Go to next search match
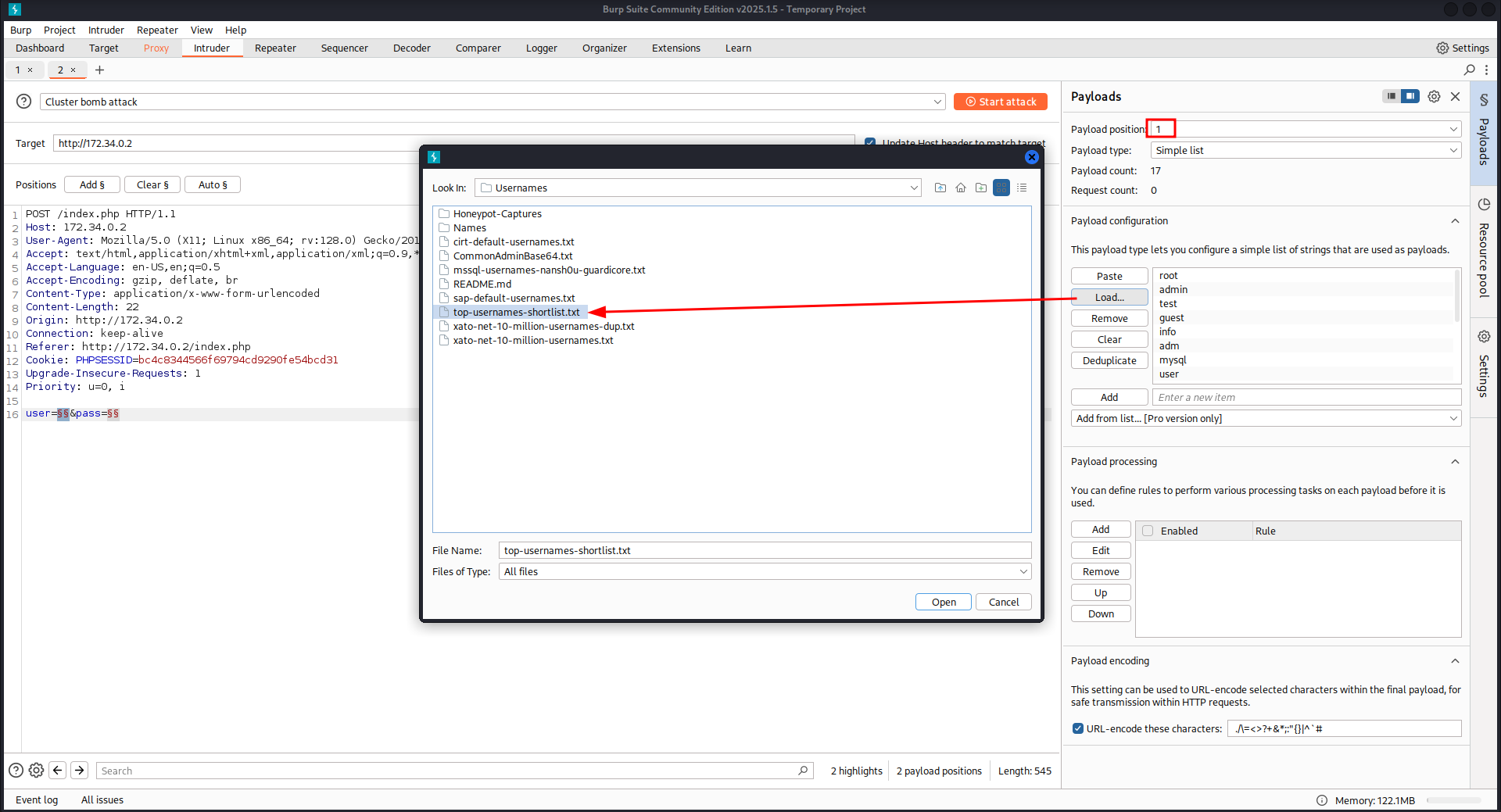 coord(80,771)
